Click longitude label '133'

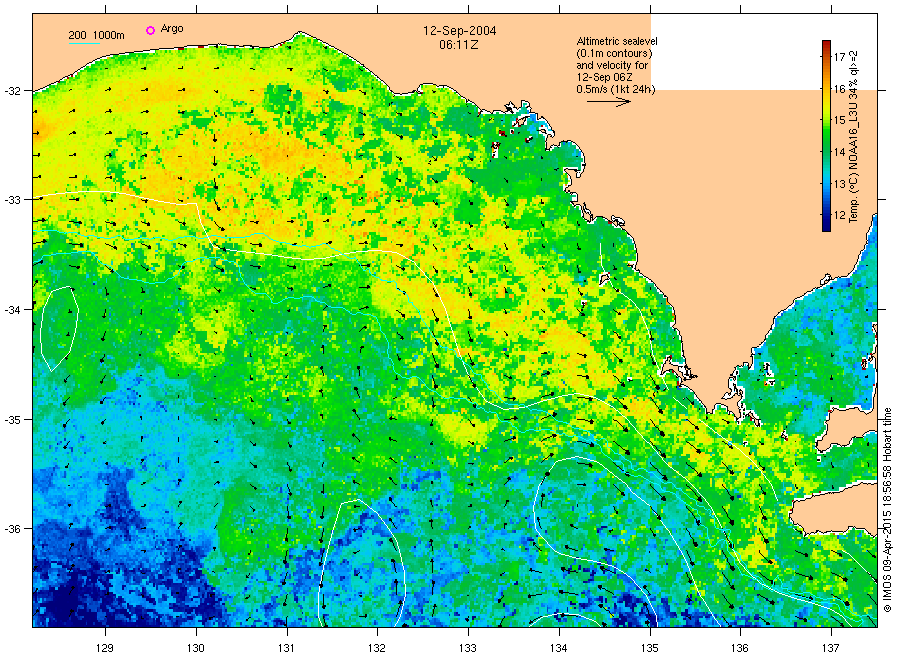point(468,649)
